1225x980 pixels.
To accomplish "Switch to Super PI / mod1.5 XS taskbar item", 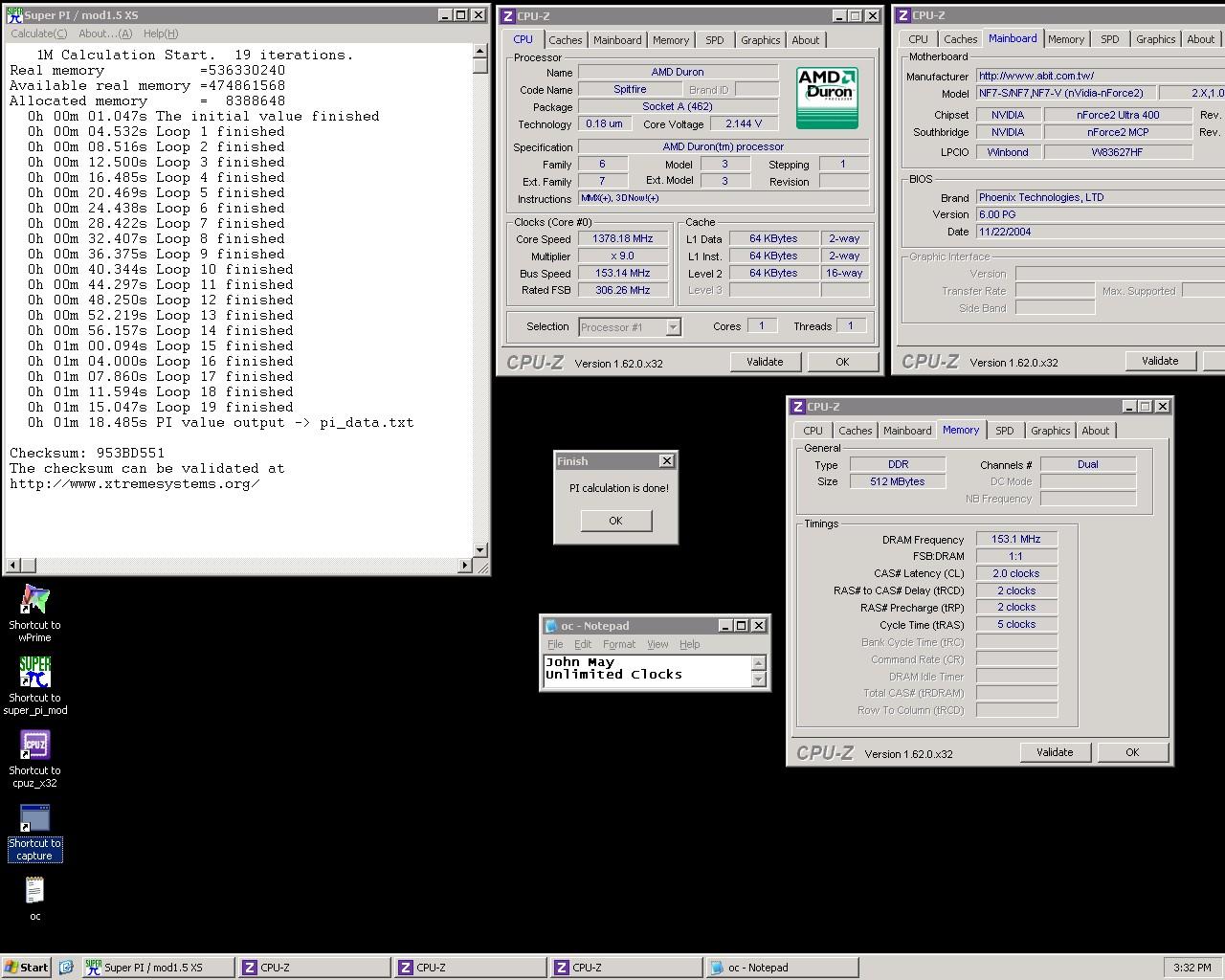I will coord(158,968).
